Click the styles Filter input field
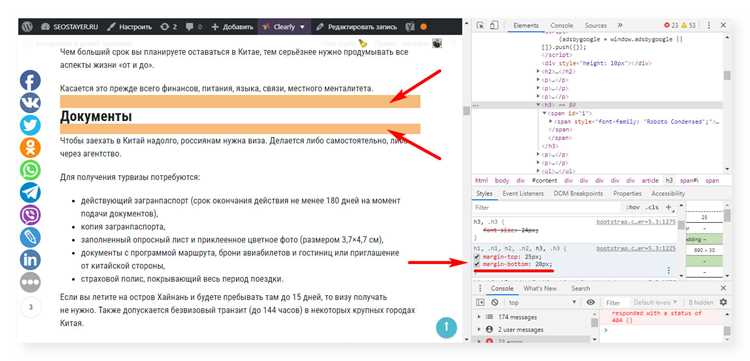The height and width of the screenshot is (361, 750). 548,208
